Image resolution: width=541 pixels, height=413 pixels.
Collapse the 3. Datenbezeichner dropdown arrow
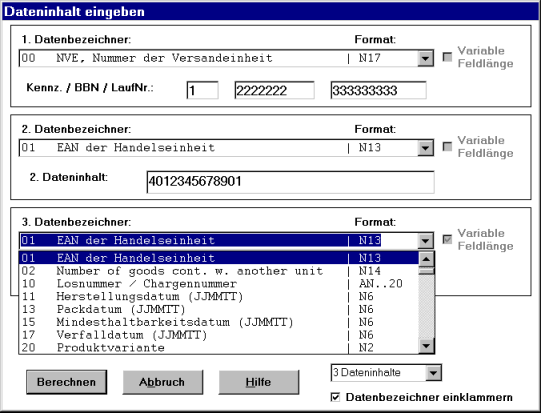tap(425, 240)
